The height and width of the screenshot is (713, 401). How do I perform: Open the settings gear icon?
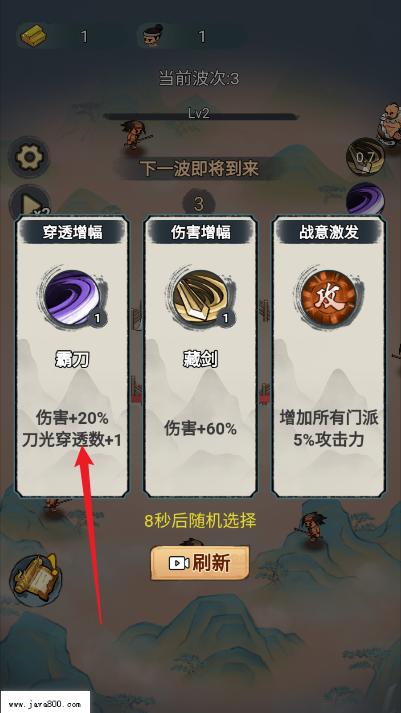pos(29,157)
